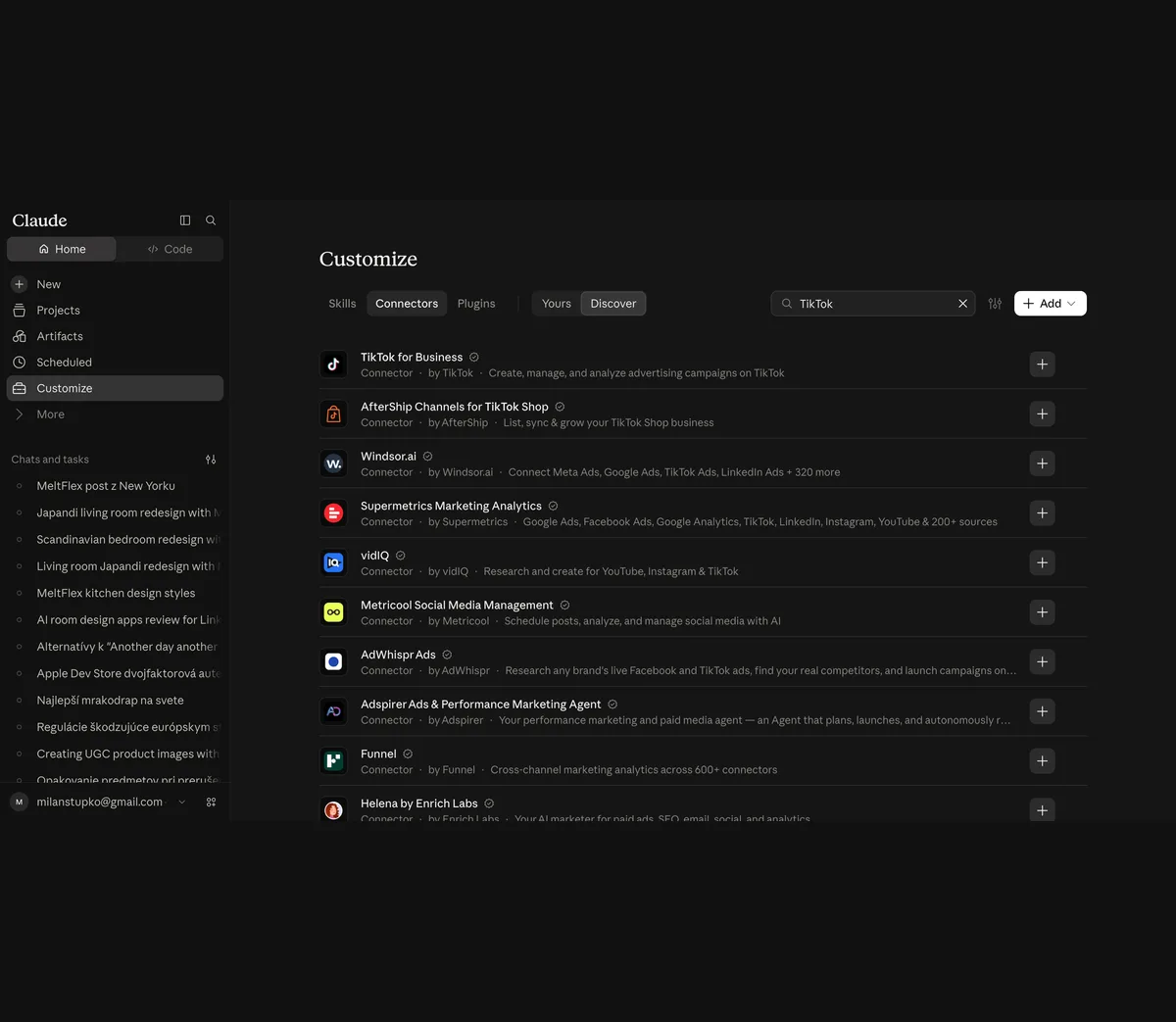This screenshot has width=1176, height=1022.
Task: Open the Plugins tab
Action: 476,304
